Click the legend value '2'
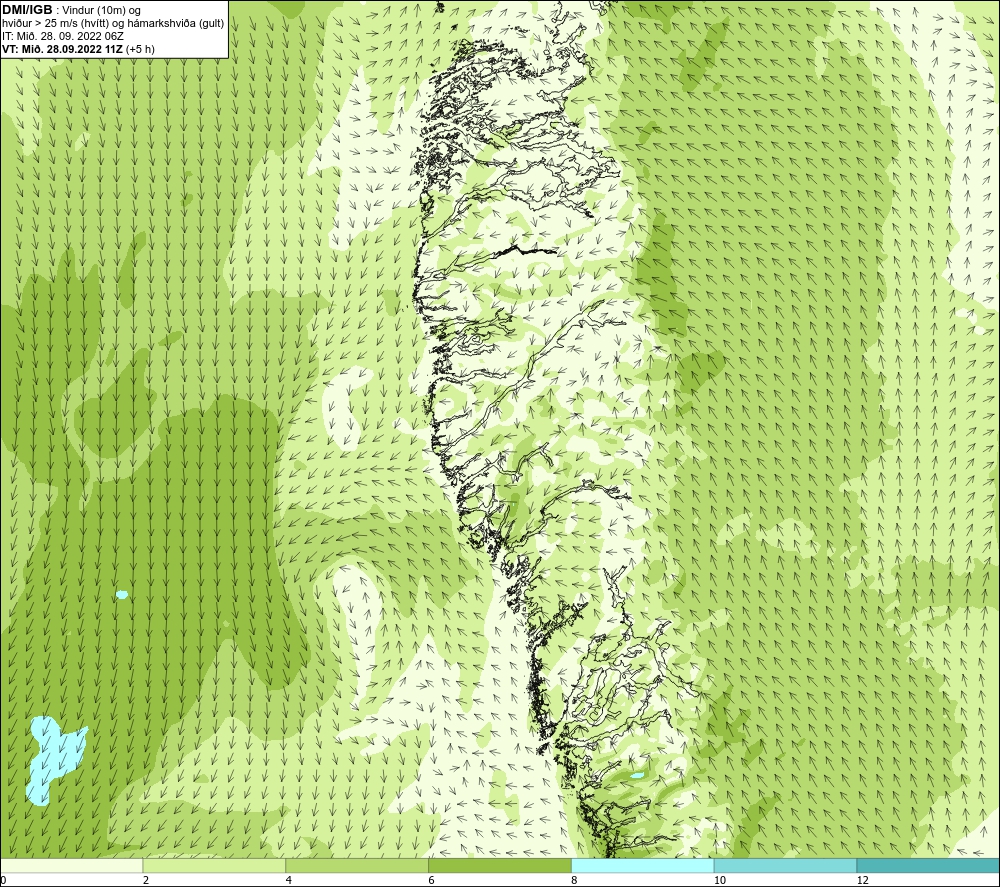This screenshot has height=887, width=1000. [x=146, y=881]
